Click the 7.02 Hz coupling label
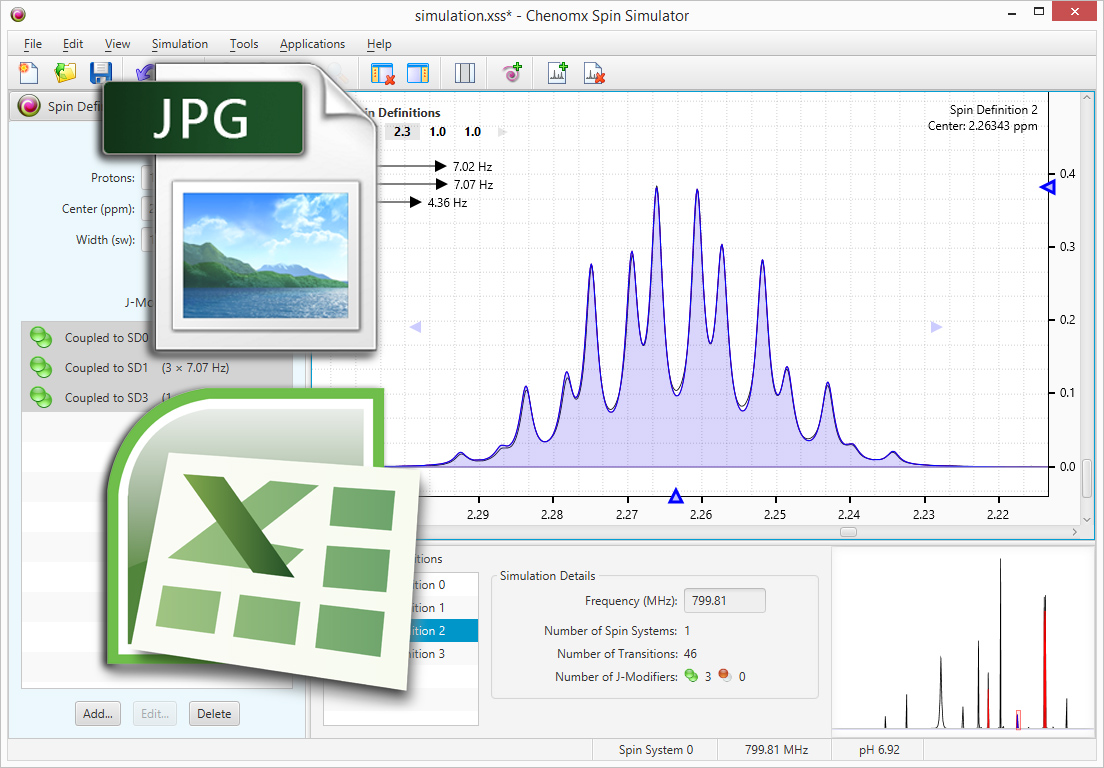Viewport: 1104px width, 768px height. click(472, 167)
